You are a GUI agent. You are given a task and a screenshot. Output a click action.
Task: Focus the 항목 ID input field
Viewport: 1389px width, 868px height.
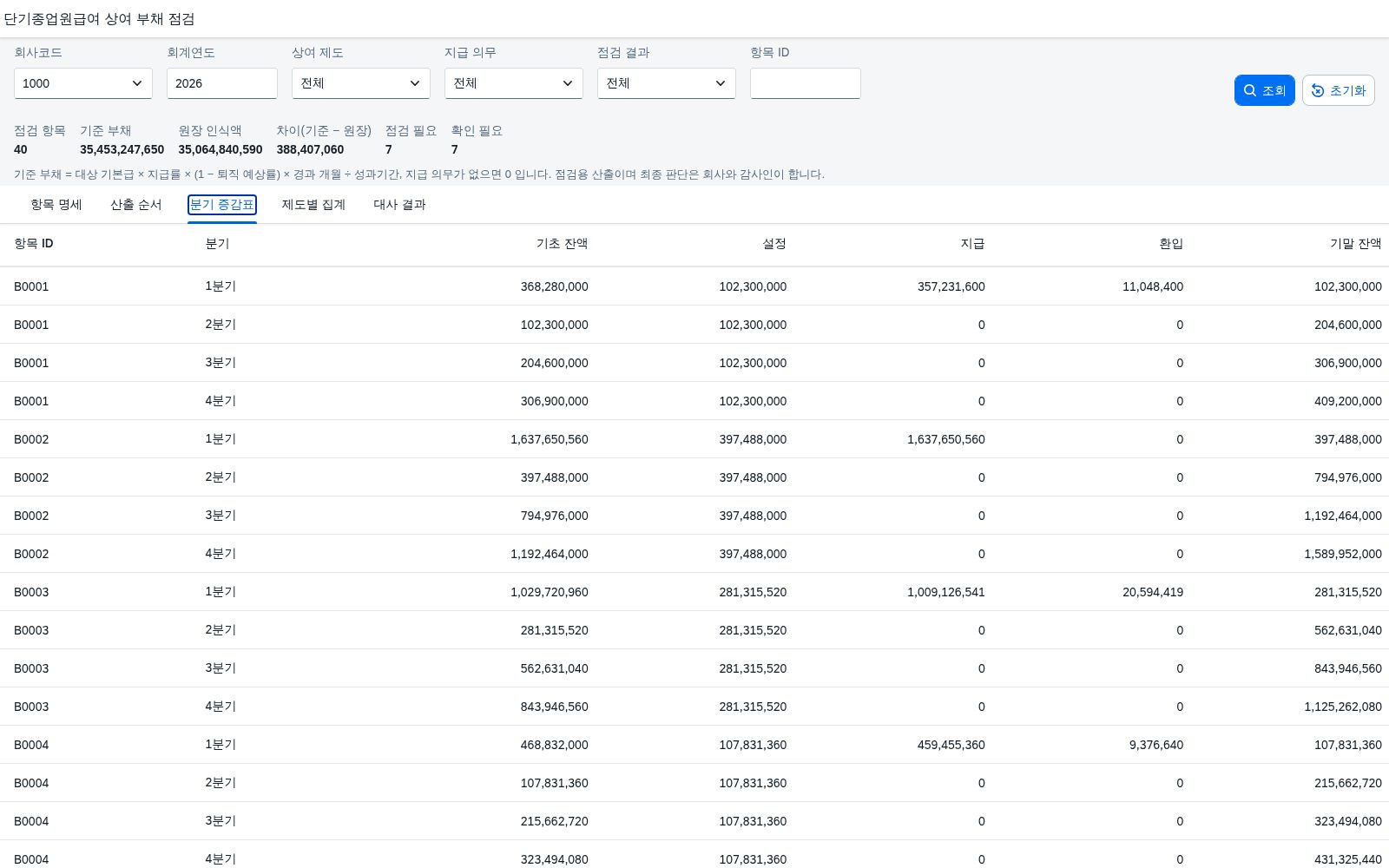tap(806, 83)
